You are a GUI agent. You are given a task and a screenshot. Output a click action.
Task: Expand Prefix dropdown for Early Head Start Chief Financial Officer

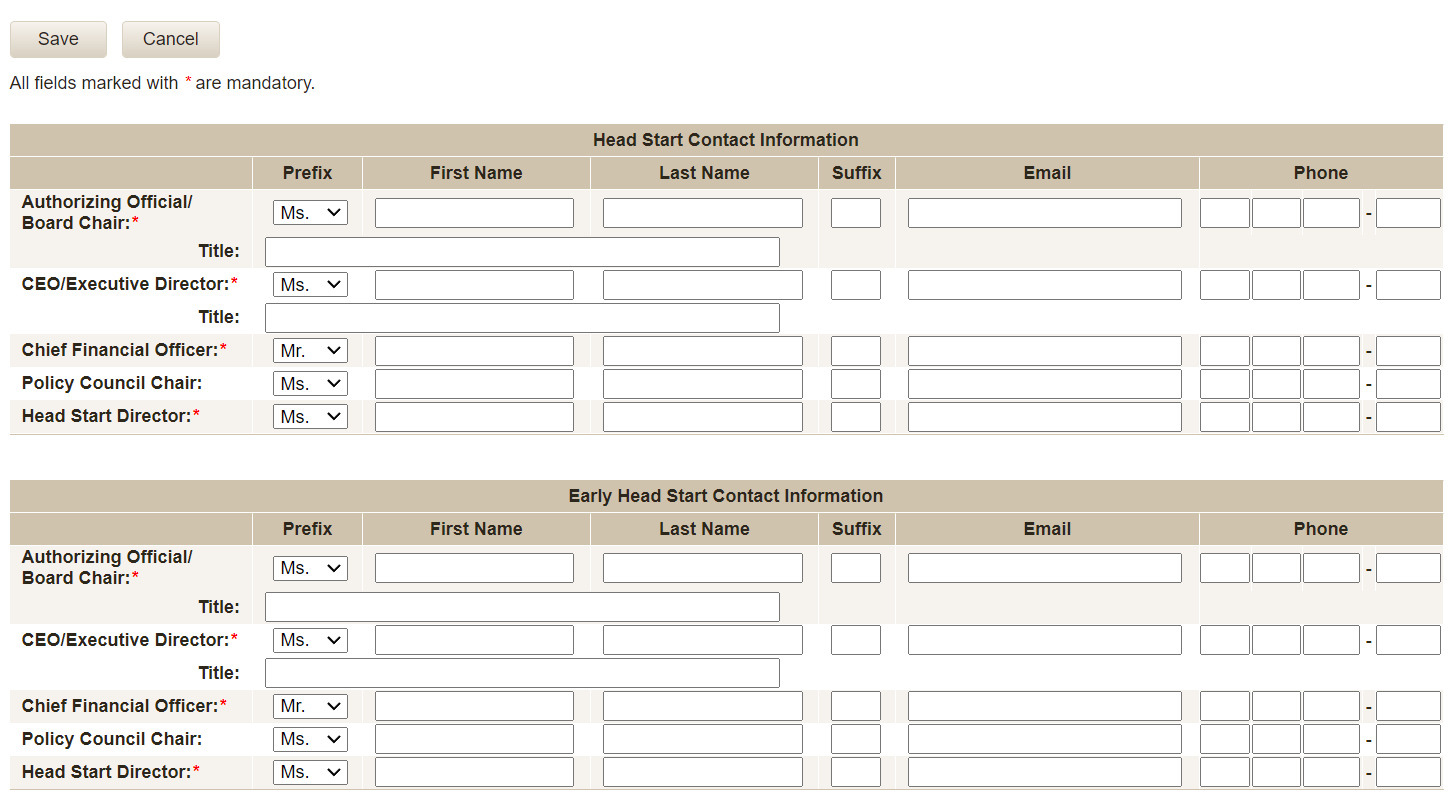coord(310,706)
